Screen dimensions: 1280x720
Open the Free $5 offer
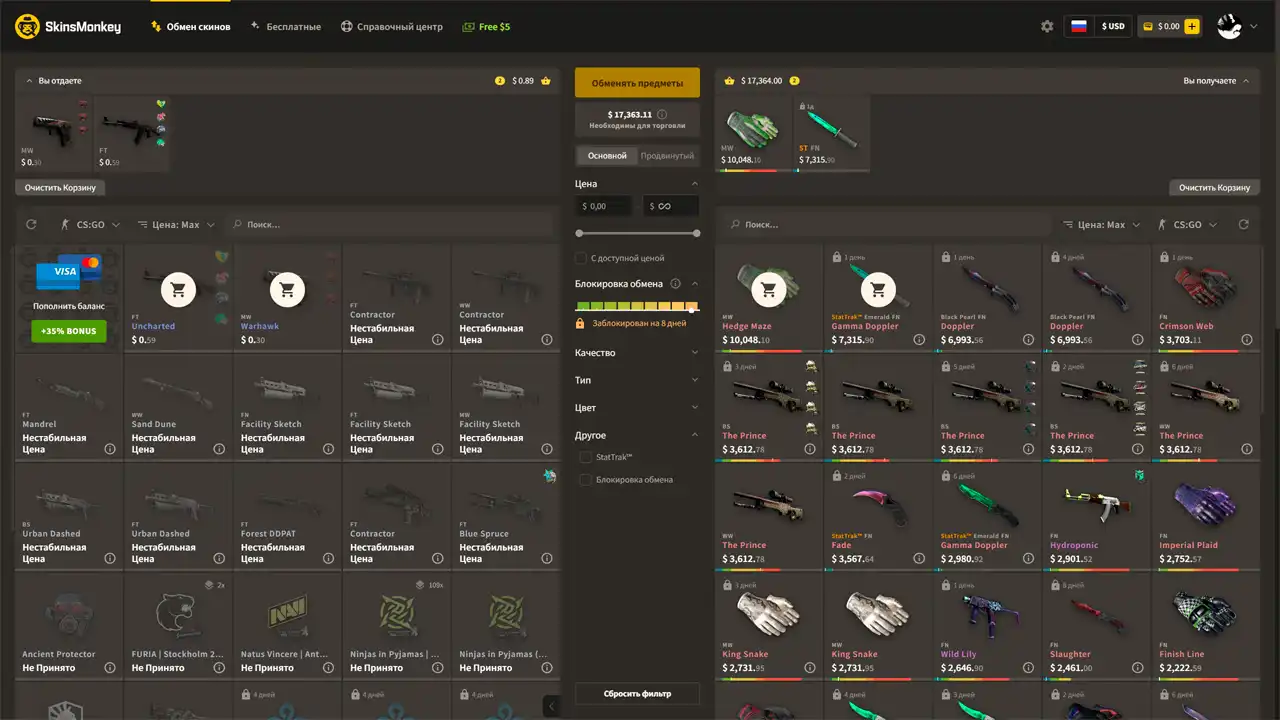486,27
